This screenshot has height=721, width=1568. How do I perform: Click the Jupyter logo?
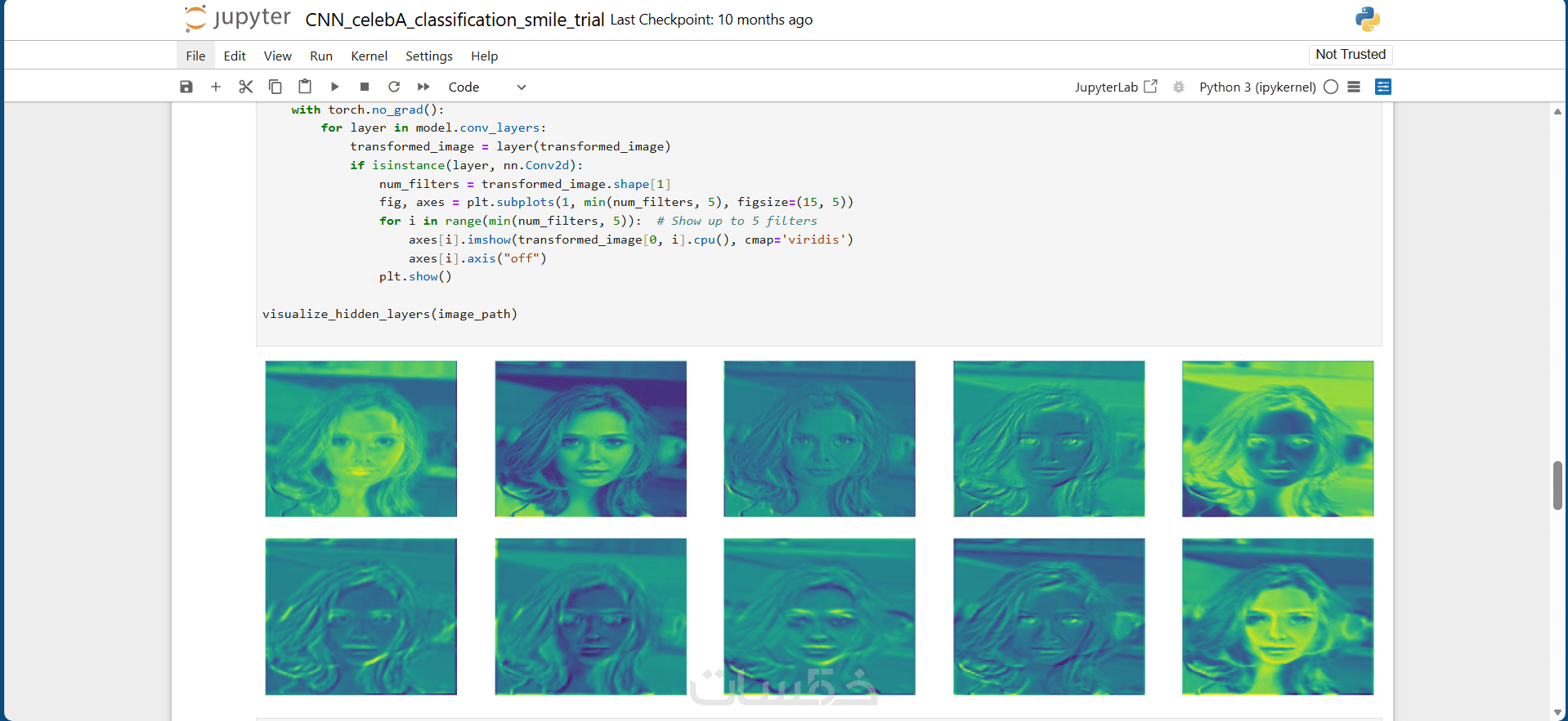coord(238,18)
